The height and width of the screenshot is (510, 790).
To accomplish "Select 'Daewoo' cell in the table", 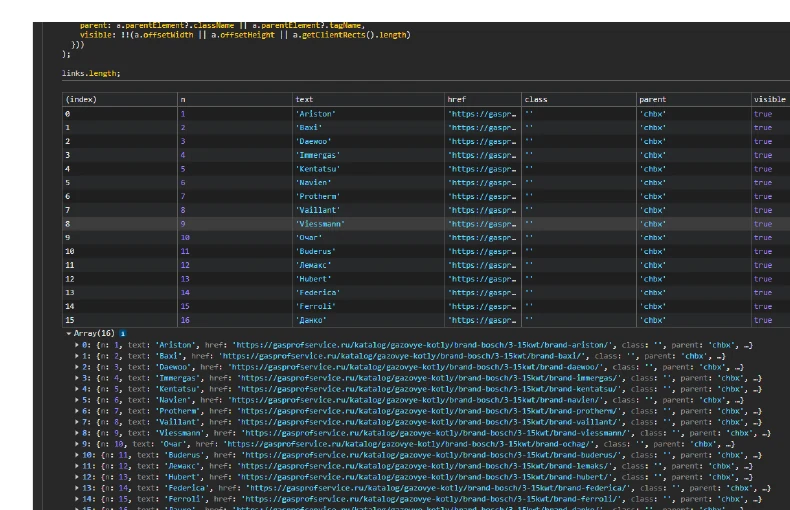I will tap(368, 142).
